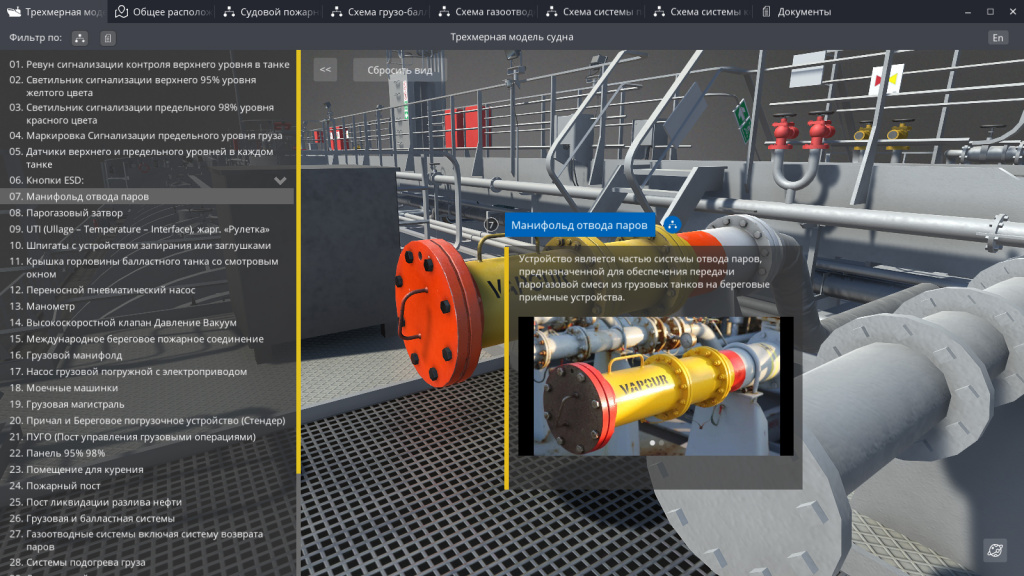Select item 20 Причал и Береговое погрузочное устройство

tap(149, 421)
